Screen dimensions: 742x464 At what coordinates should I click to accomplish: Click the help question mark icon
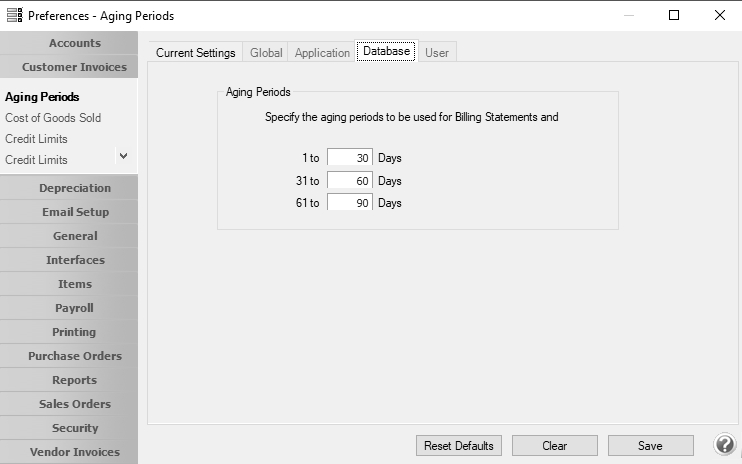pyautogui.click(x=724, y=445)
